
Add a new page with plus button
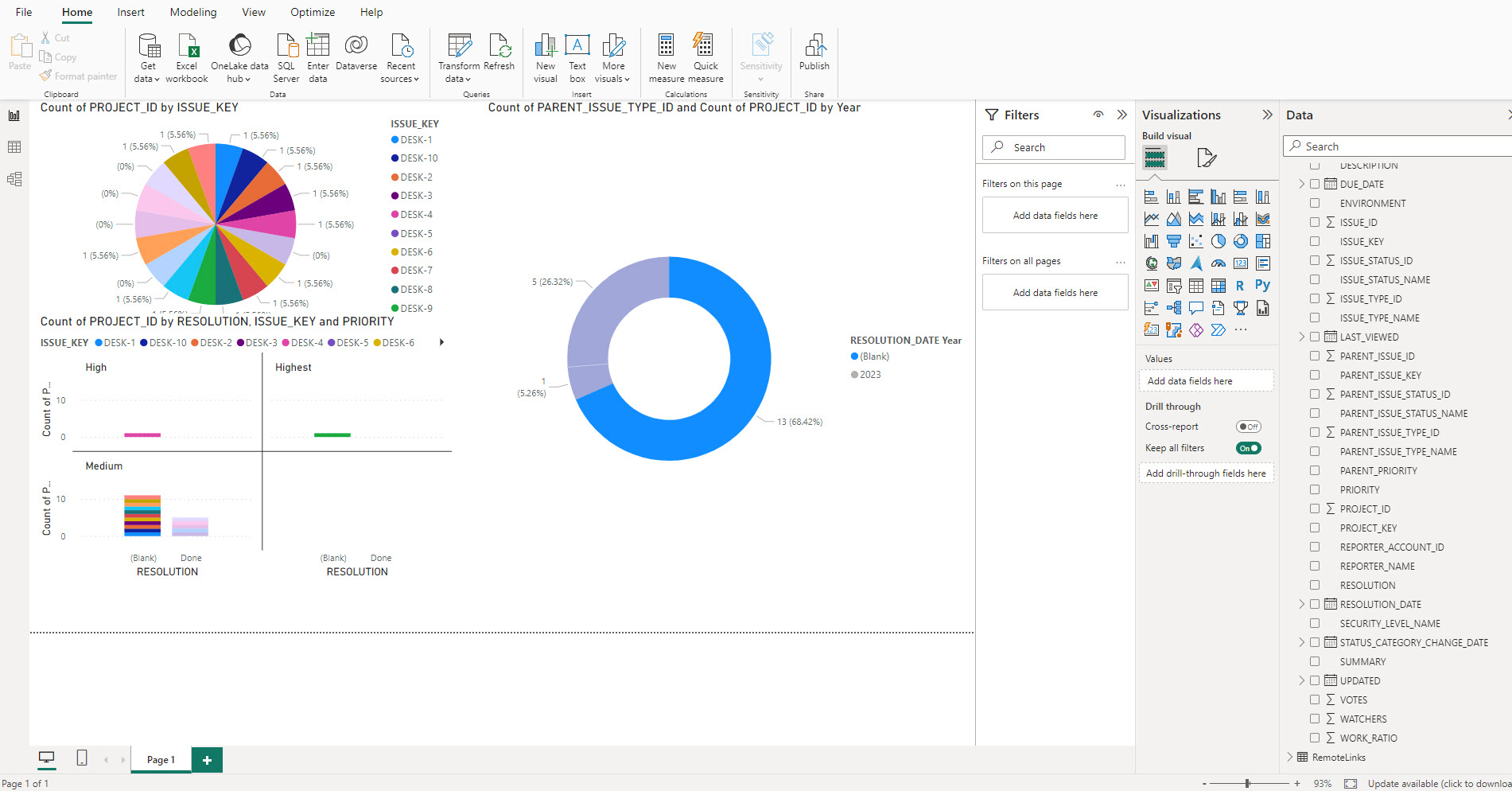pyautogui.click(x=207, y=760)
